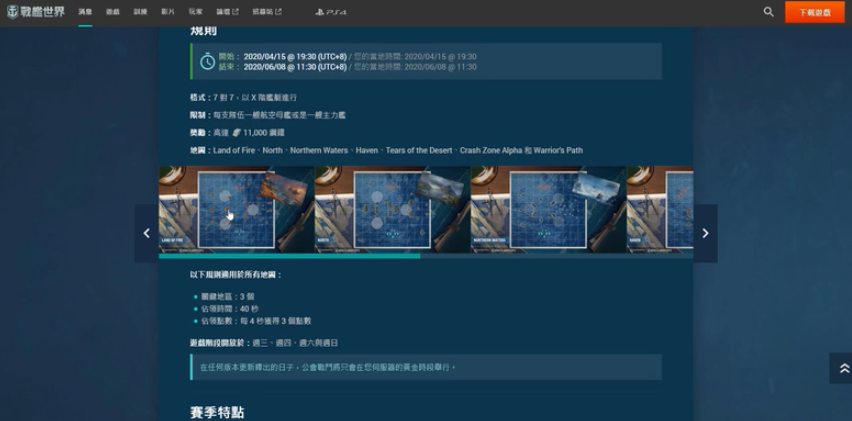Click the 佔領時間：40 秒 bullet
852x421 pixels.
[x=230, y=309]
